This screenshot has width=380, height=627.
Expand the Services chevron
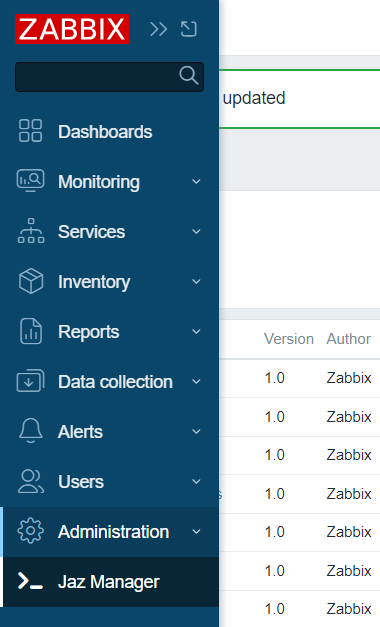[x=196, y=232]
